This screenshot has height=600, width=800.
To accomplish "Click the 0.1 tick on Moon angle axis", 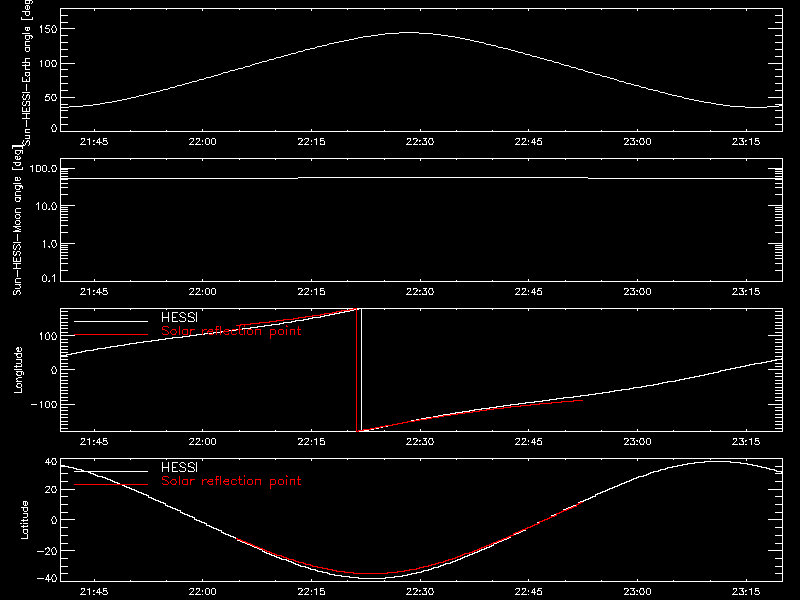I will 49,278.
